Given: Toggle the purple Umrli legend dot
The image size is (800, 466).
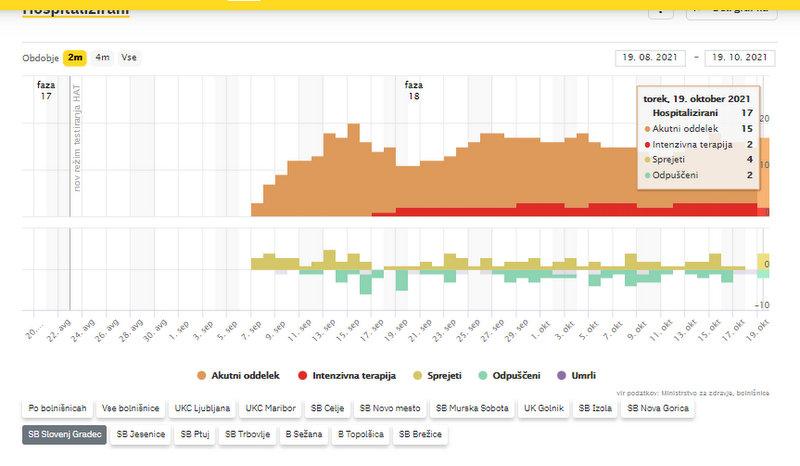Looking at the screenshot, I should 561,376.
